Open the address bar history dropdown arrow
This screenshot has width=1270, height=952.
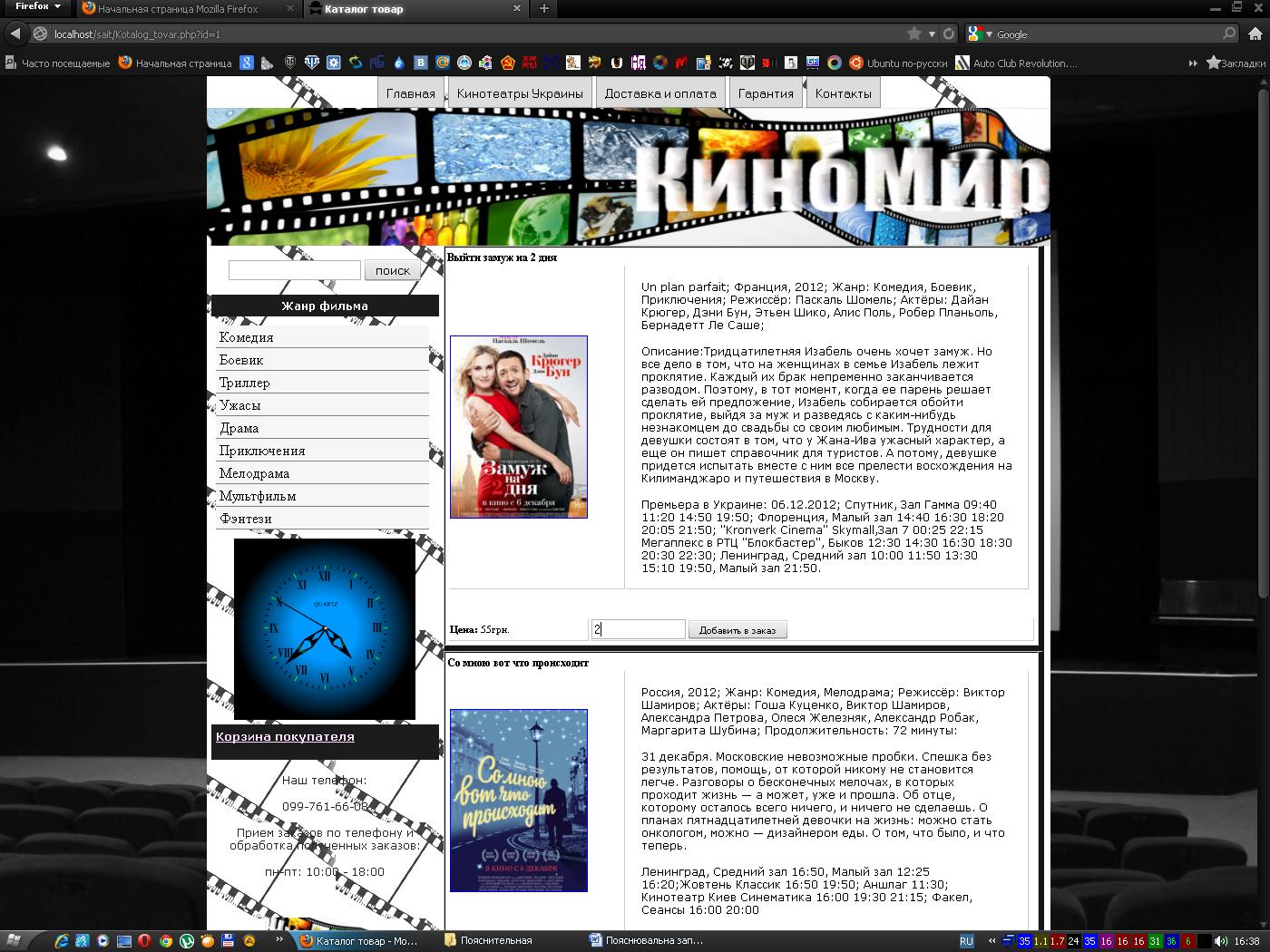tap(932, 34)
